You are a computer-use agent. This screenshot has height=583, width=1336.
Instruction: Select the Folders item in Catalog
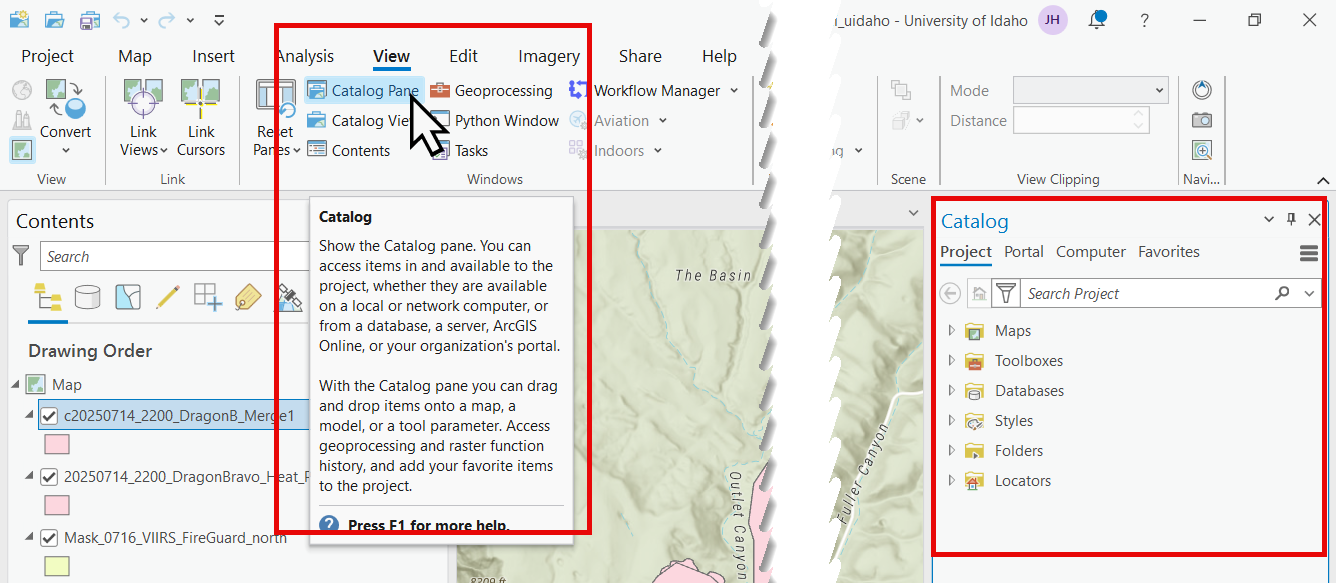pyautogui.click(x=1019, y=451)
